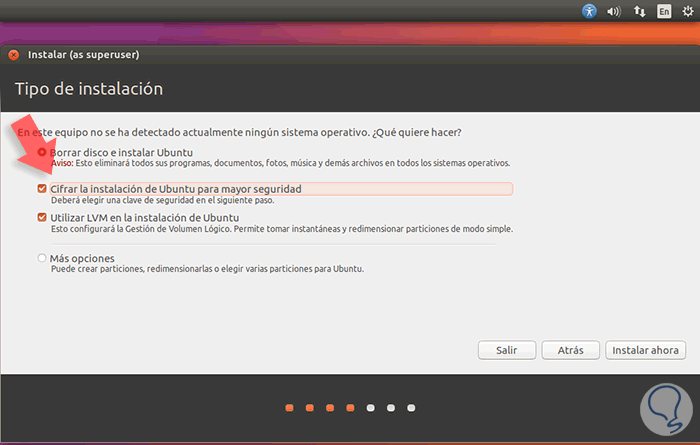Click 'Deberá elegir una clave de seguridad' text
The width and height of the screenshot is (700, 445).
pos(162,200)
